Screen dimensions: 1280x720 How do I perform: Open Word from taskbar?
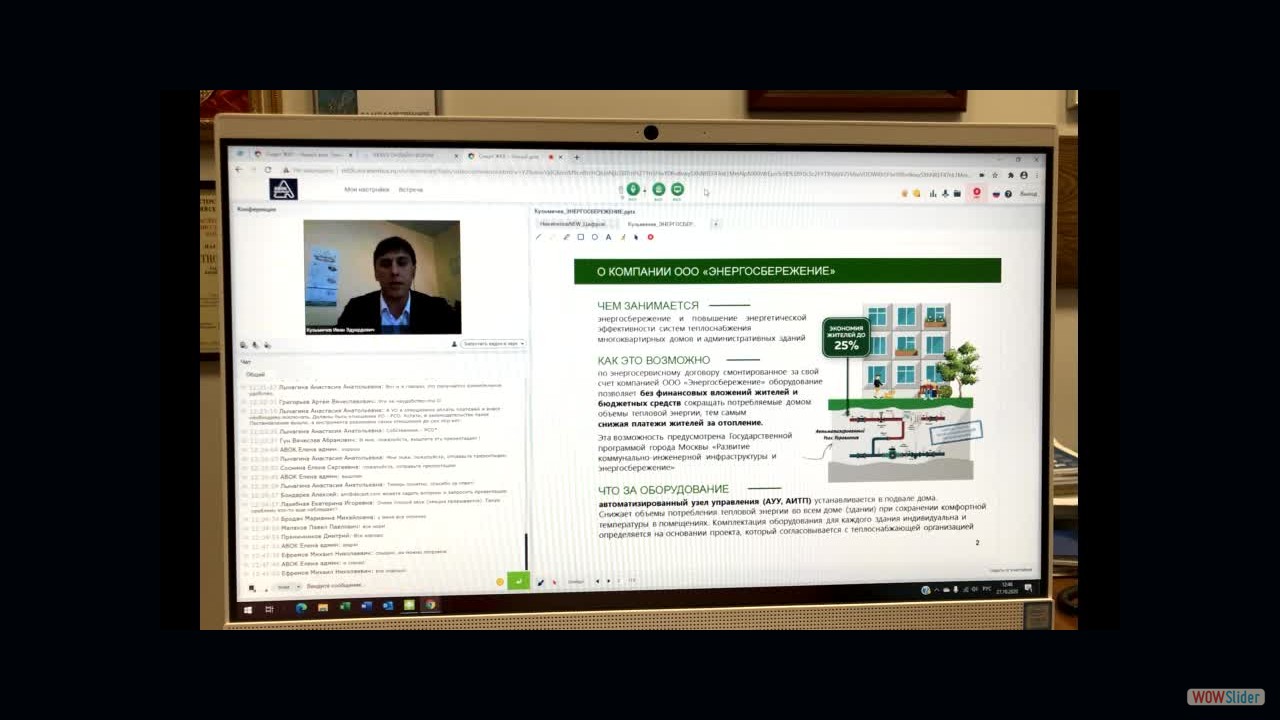366,606
